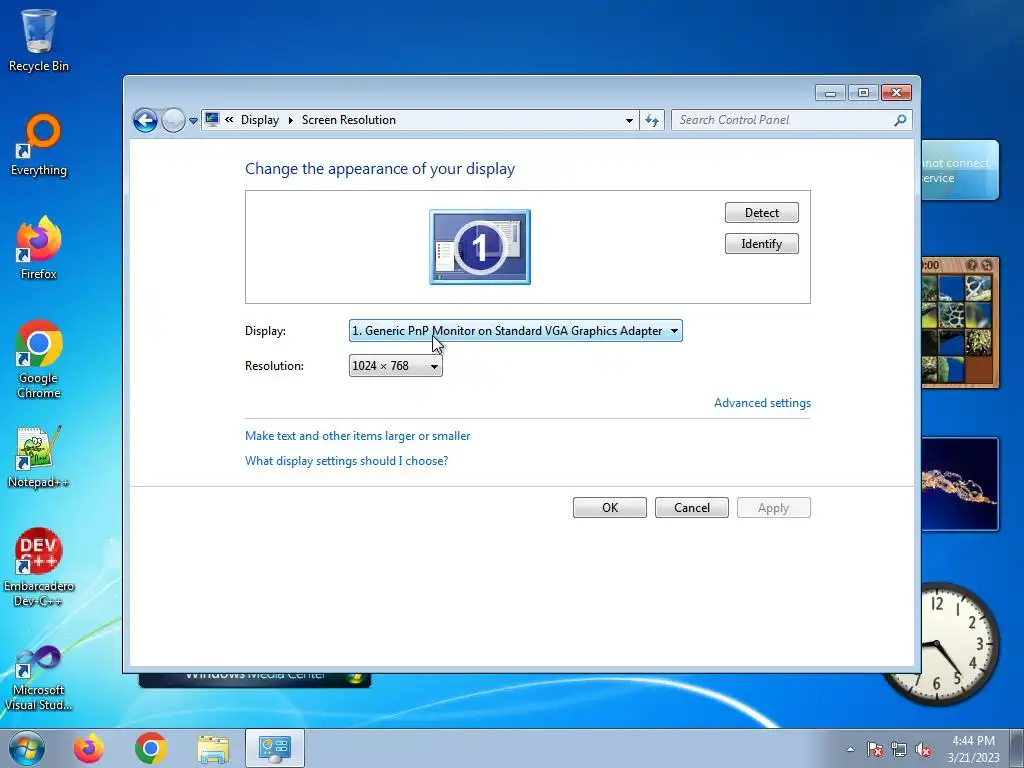
Task: Click Make text and other items larger or smaller
Action: 357,436
